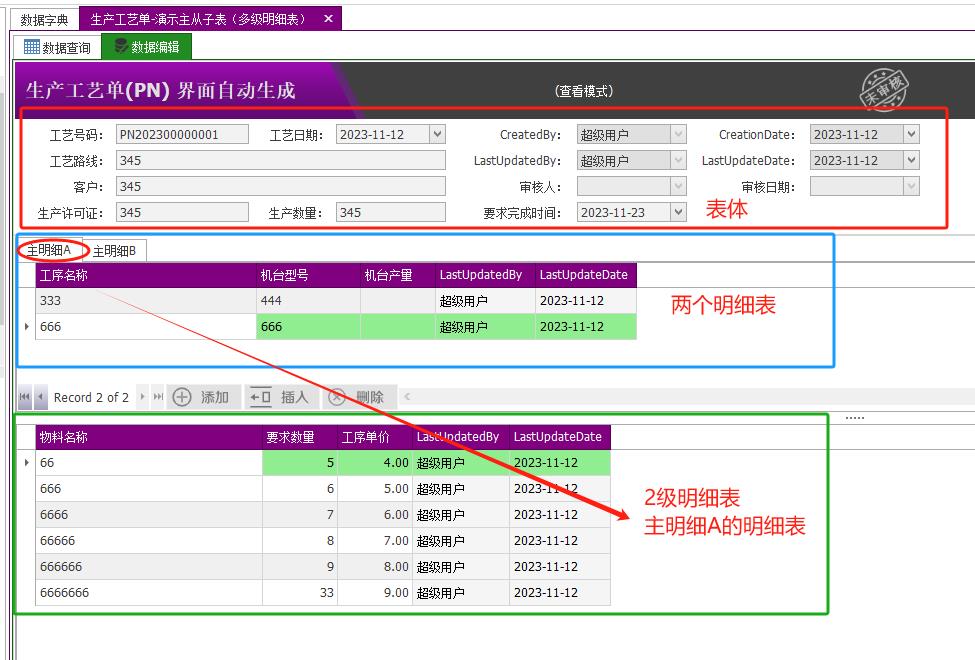Expand the 审核人 combo box
975x660 pixels.
(x=679, y=186)
